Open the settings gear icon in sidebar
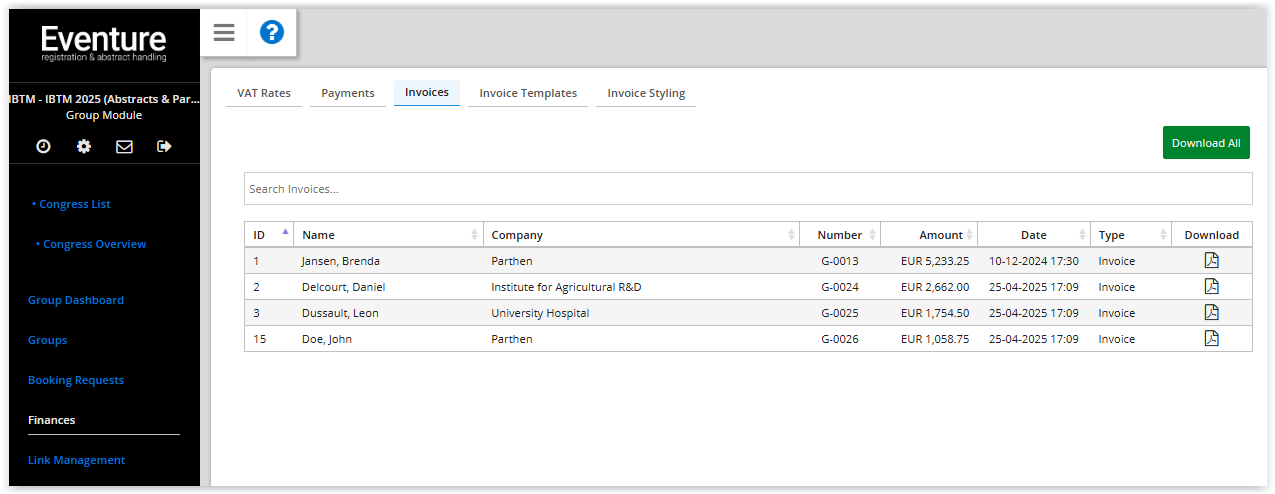The image size is (1275, 494). click(84, 146)
